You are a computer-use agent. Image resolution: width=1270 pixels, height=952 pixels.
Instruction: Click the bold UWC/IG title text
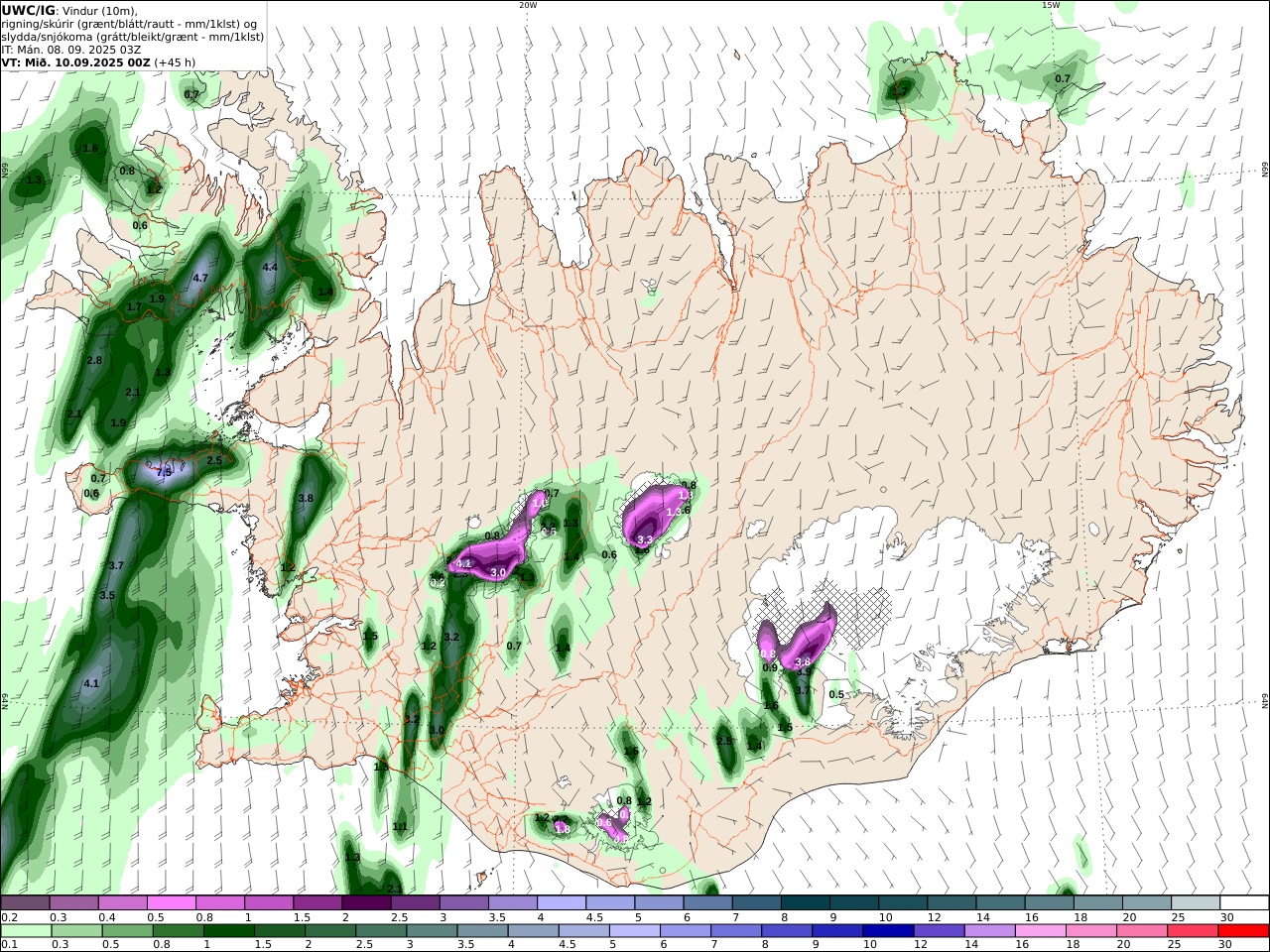pyautogui.click(x=29, y=10)
